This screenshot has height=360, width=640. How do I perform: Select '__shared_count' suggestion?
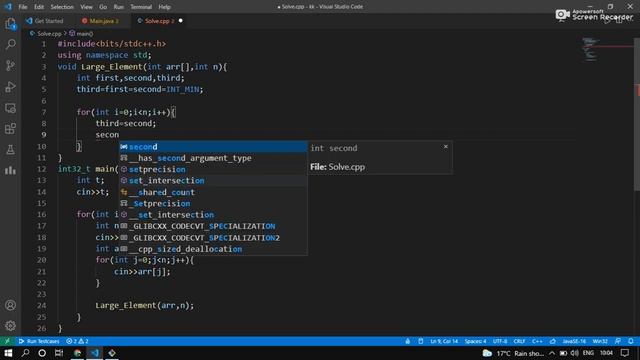213,192
